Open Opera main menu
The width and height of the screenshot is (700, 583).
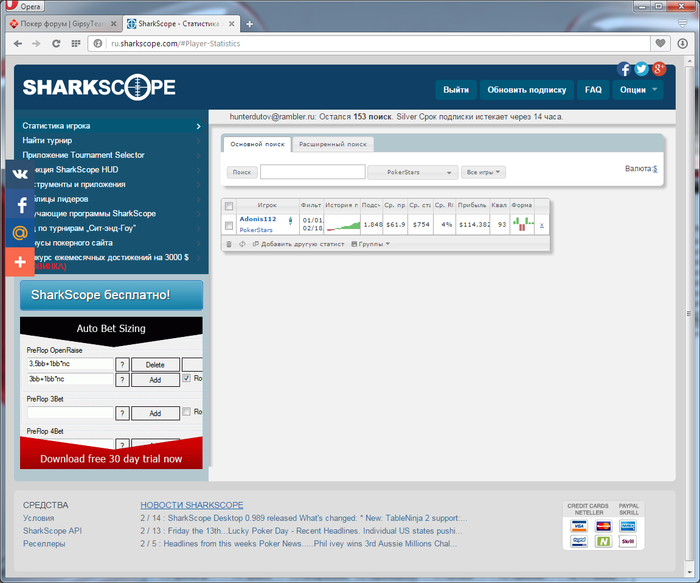[x=23, y=6]
